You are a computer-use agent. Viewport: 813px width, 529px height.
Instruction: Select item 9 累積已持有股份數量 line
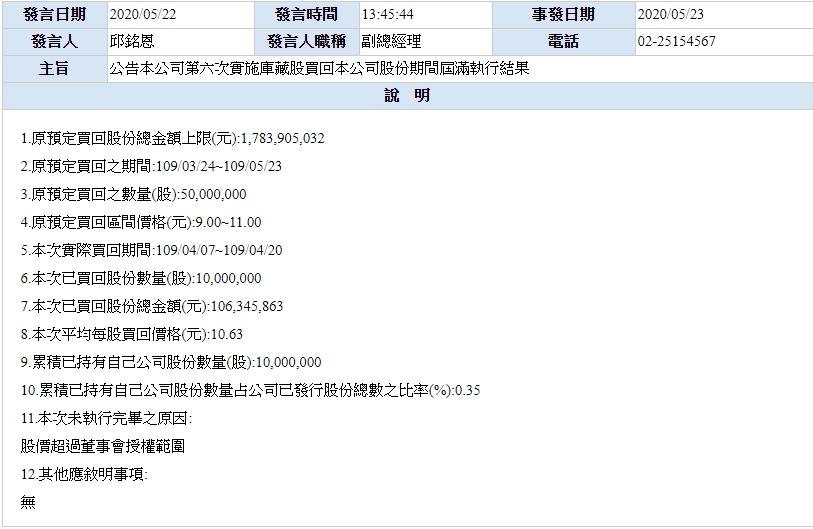pos(171,363)
